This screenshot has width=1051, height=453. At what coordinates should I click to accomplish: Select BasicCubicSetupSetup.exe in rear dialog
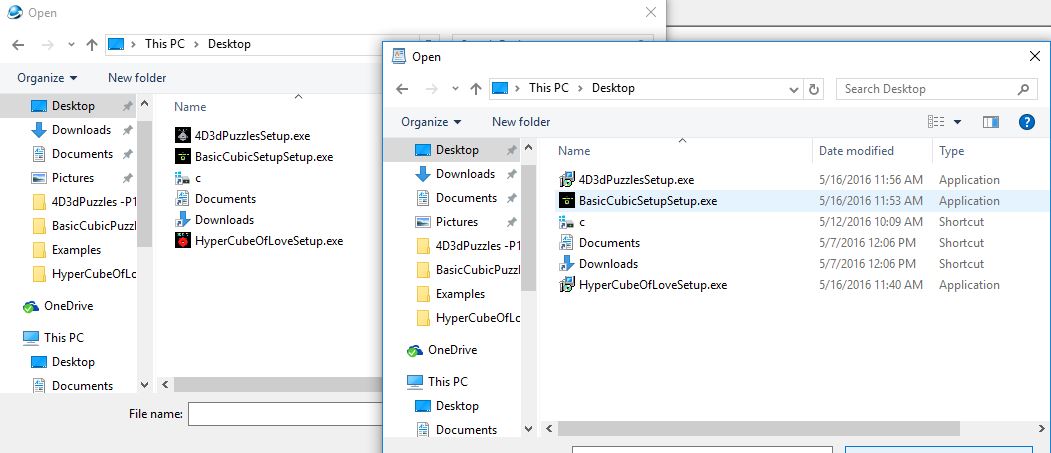click(x=254, y=157)
